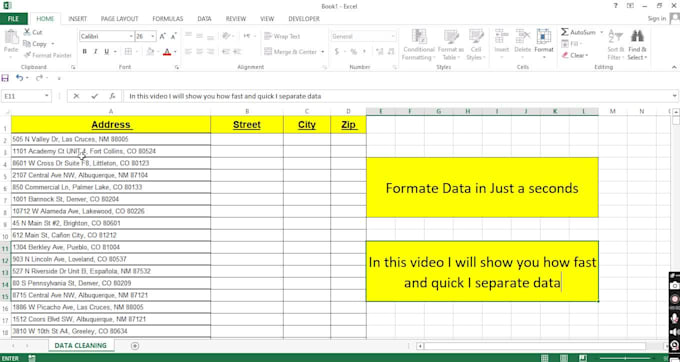Apply the red Font Color
The height and width of the screenshot is (362, 680).
point(167,52)
